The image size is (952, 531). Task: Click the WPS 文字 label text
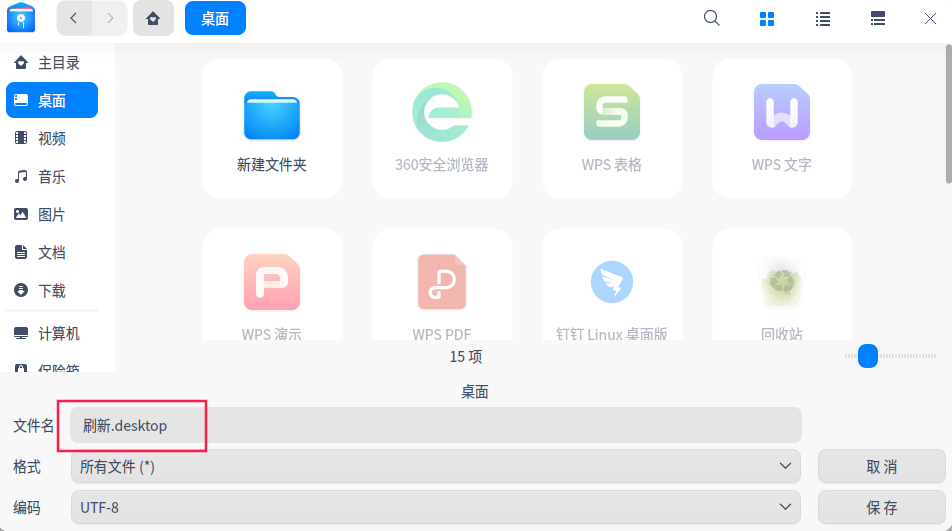pyautogui.click(x=782, y=164)
